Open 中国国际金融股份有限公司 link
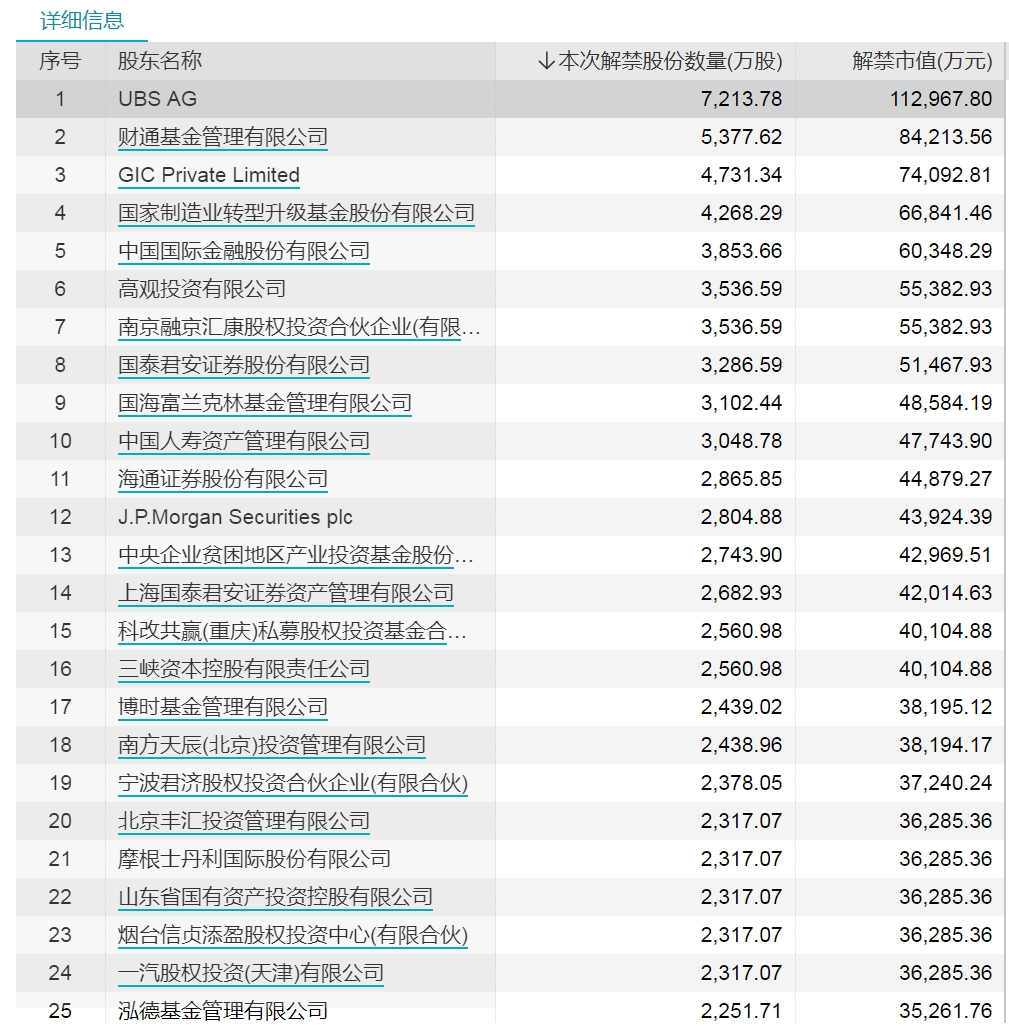This screenshot has width=1009, height=1032. click(244, 251)
